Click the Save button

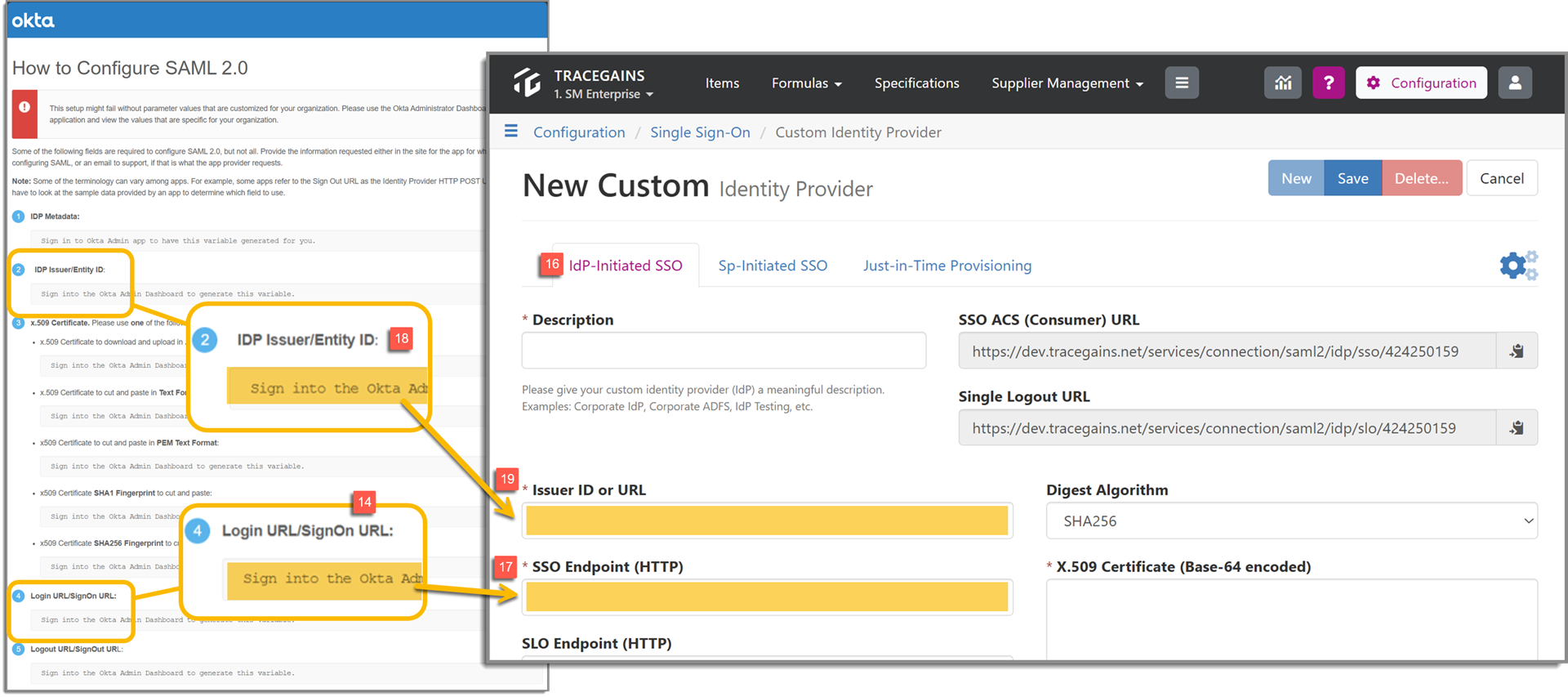click(1352, 178)
